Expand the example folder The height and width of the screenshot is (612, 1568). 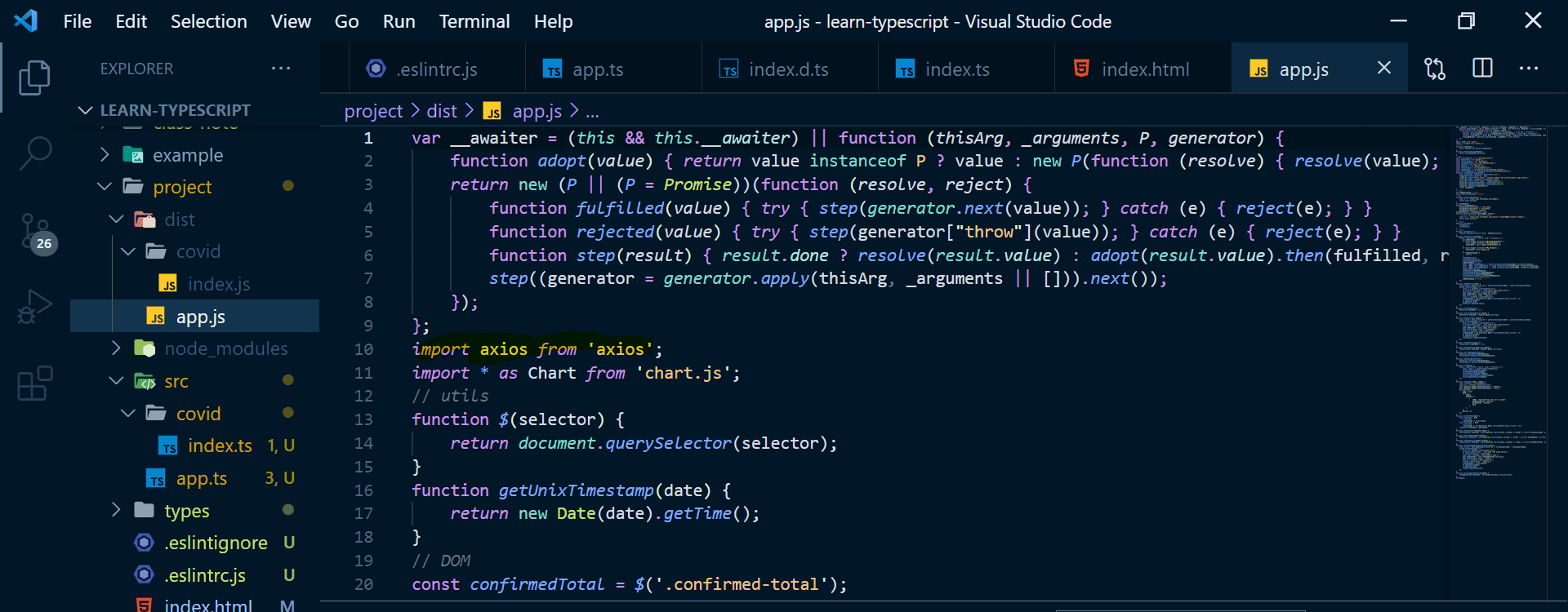(187, 155)
